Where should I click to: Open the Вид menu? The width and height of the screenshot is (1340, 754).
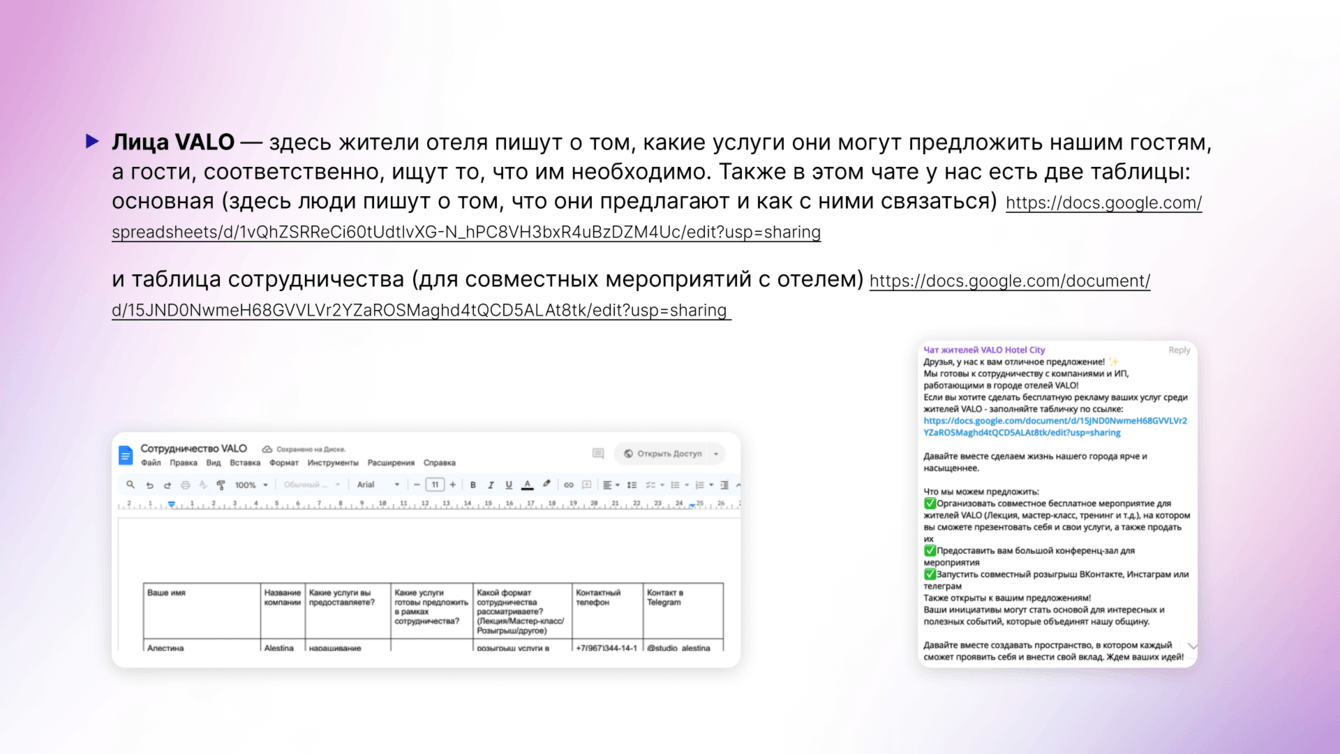click(213, 463)
